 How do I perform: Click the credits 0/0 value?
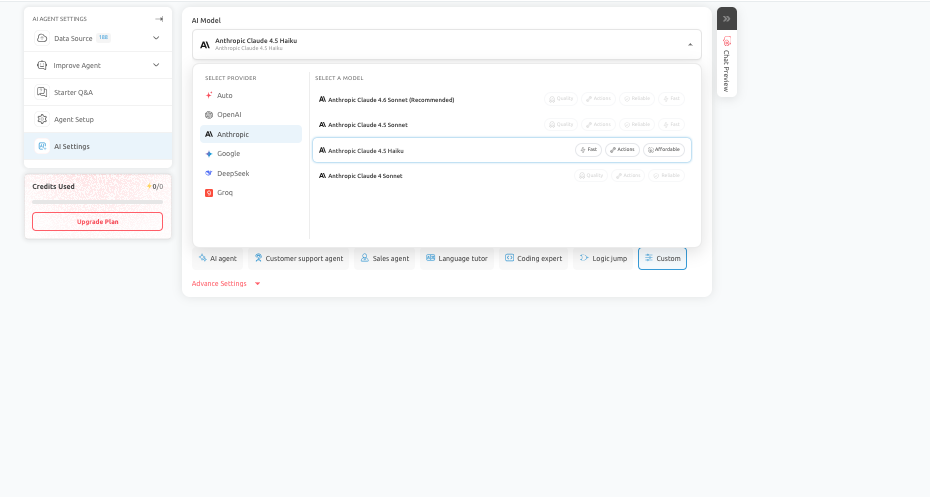pyautogui.click(x=158, y=186)
